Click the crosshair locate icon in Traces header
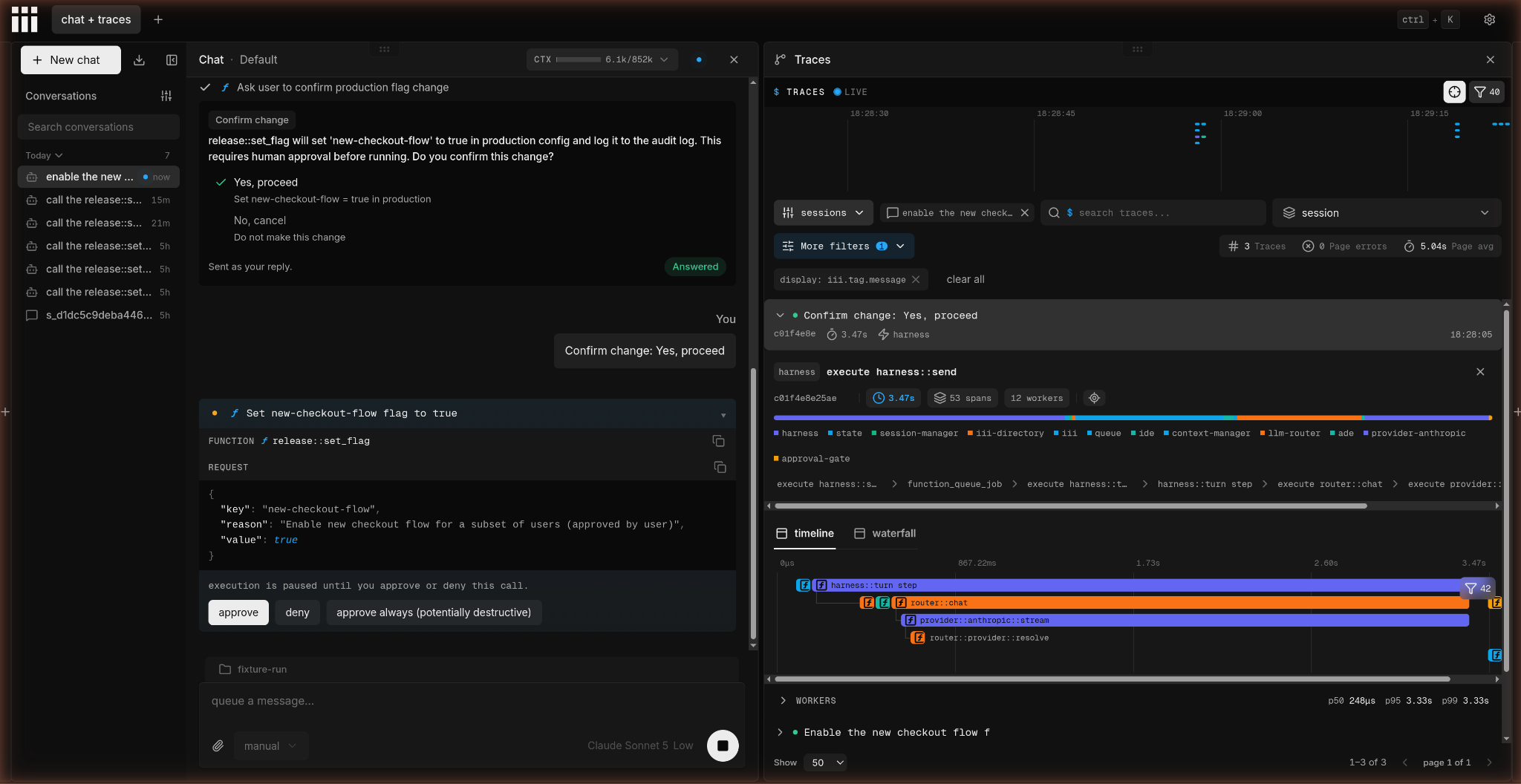The width and height of the screenshot is (1521, 784). [1454, 92]
